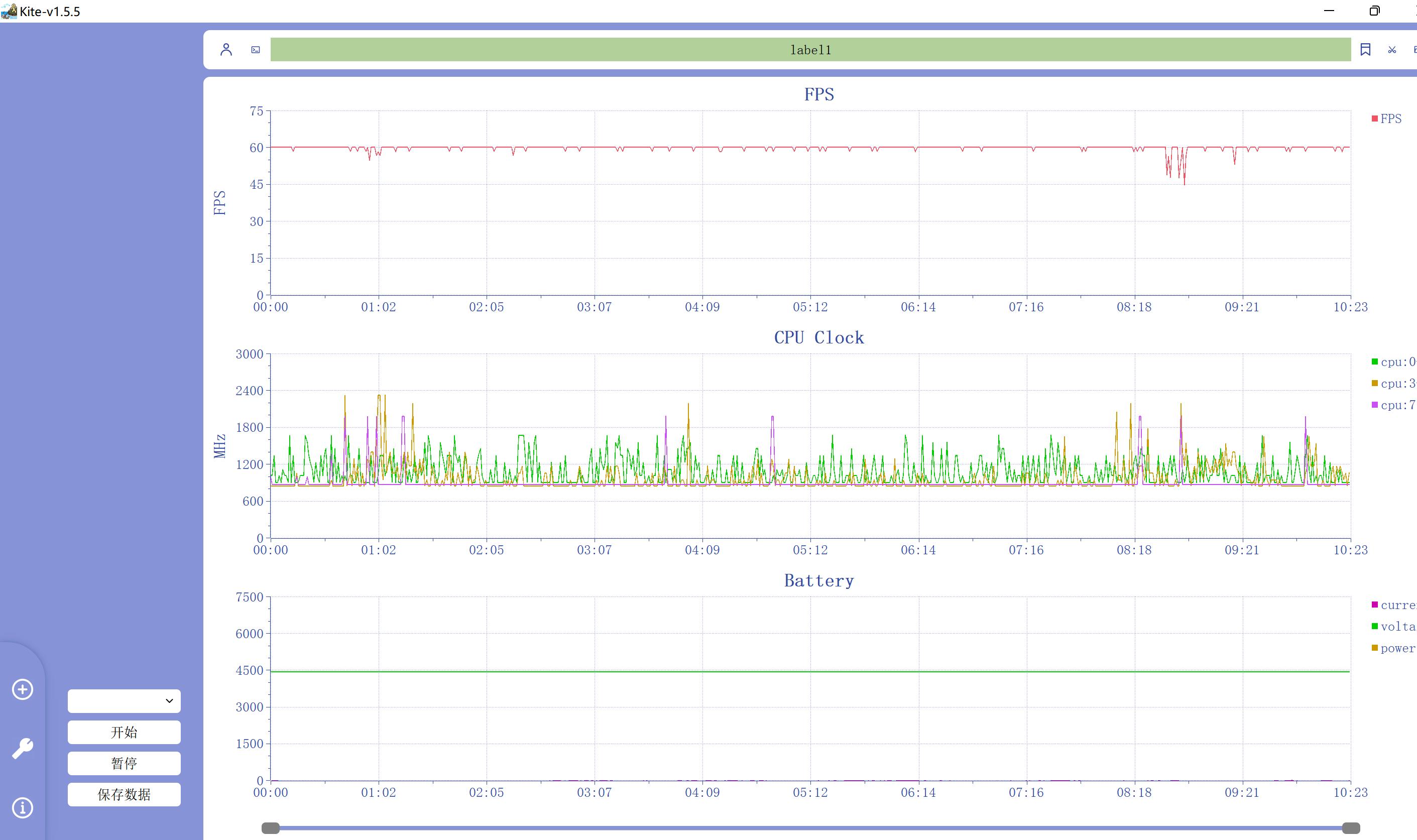
Task: Click the 保存数据 save data button
Action: 124,795
